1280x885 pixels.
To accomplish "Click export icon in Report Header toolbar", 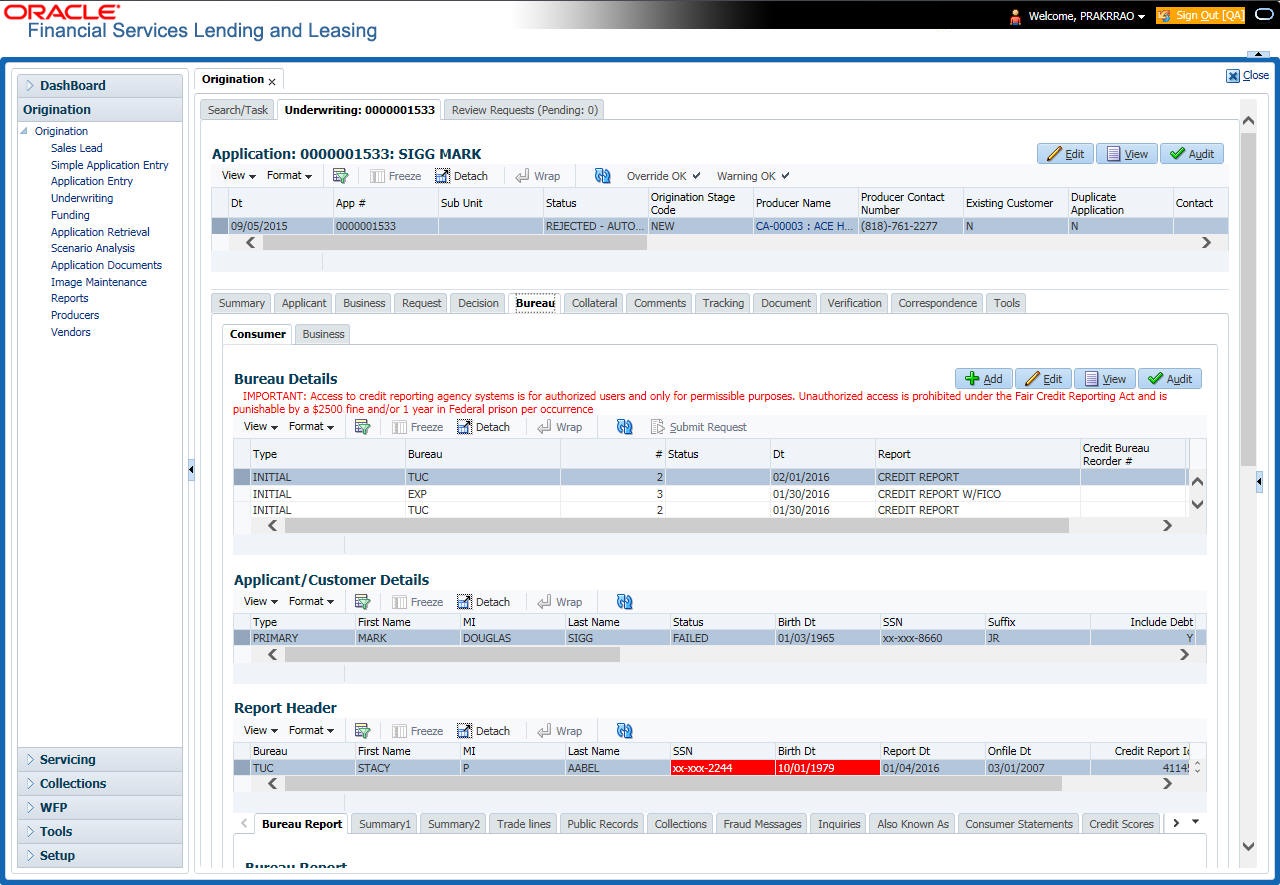I will click(362, 731).
